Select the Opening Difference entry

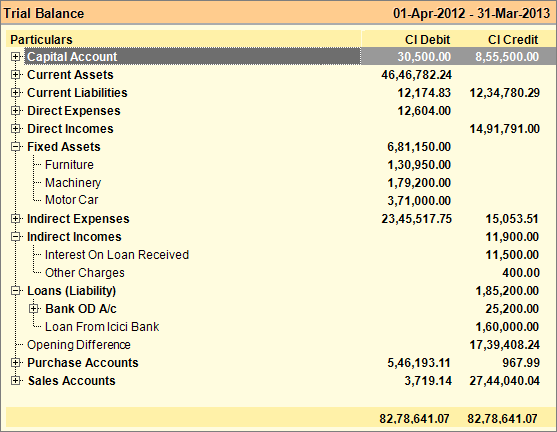[x=79, y=345]
